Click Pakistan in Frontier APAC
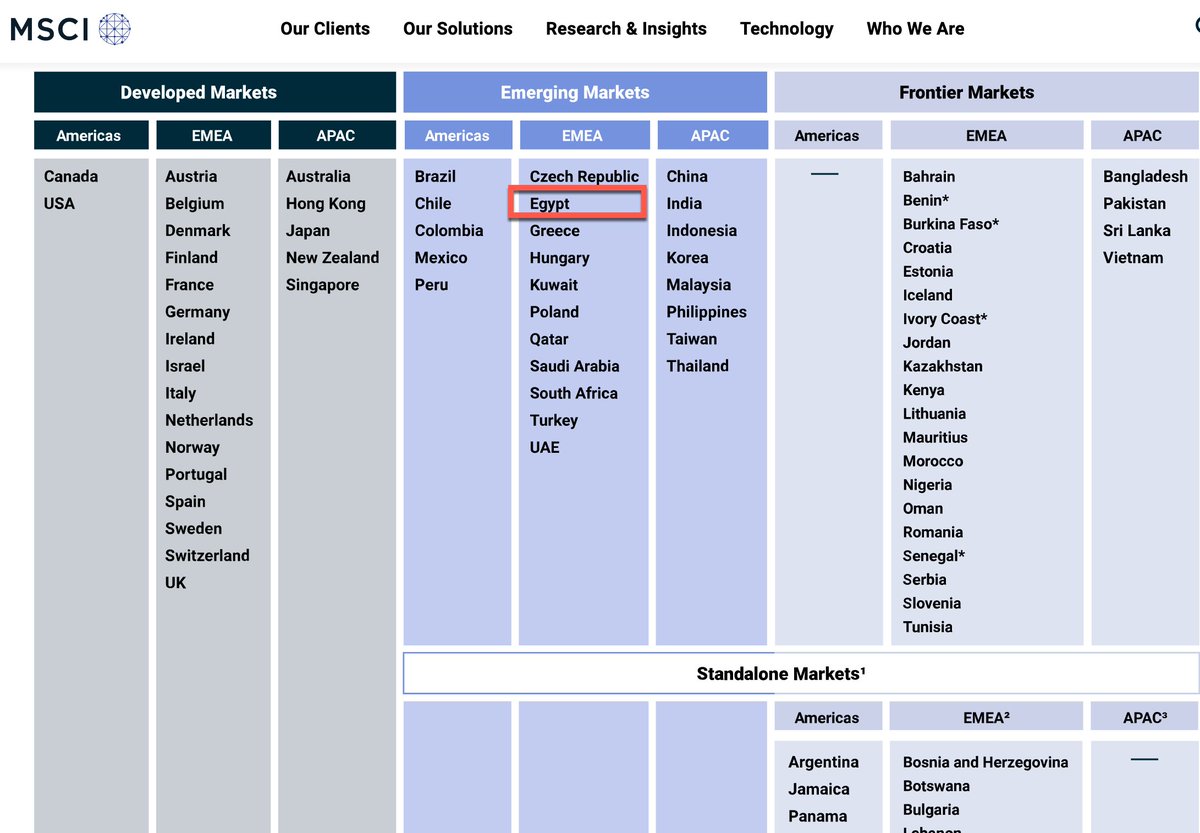Viewport: 1200px width, 833px height. pyautogui.click(x=1135, y=203)
